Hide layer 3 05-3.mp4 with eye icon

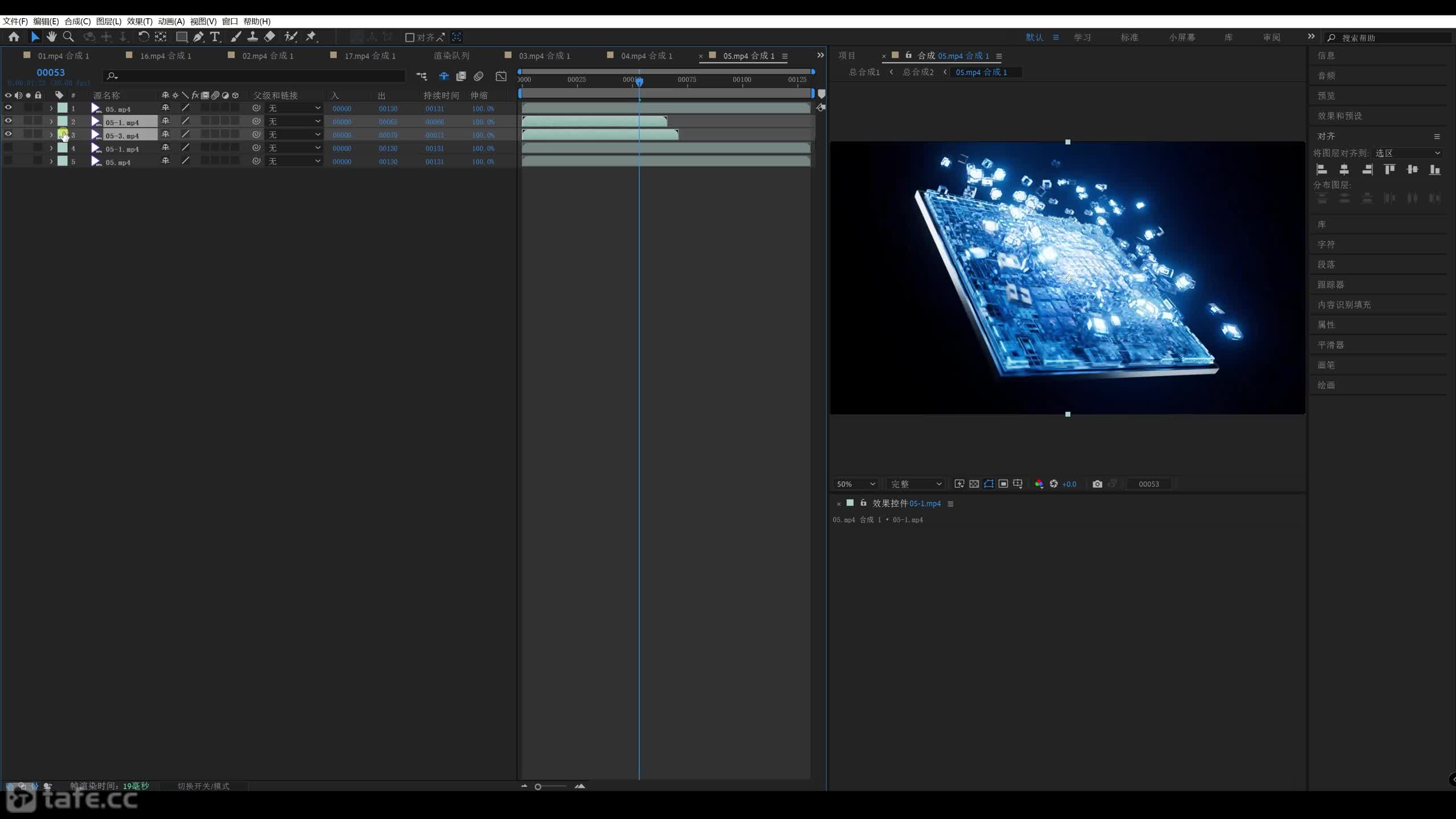[x=8, y=134]
